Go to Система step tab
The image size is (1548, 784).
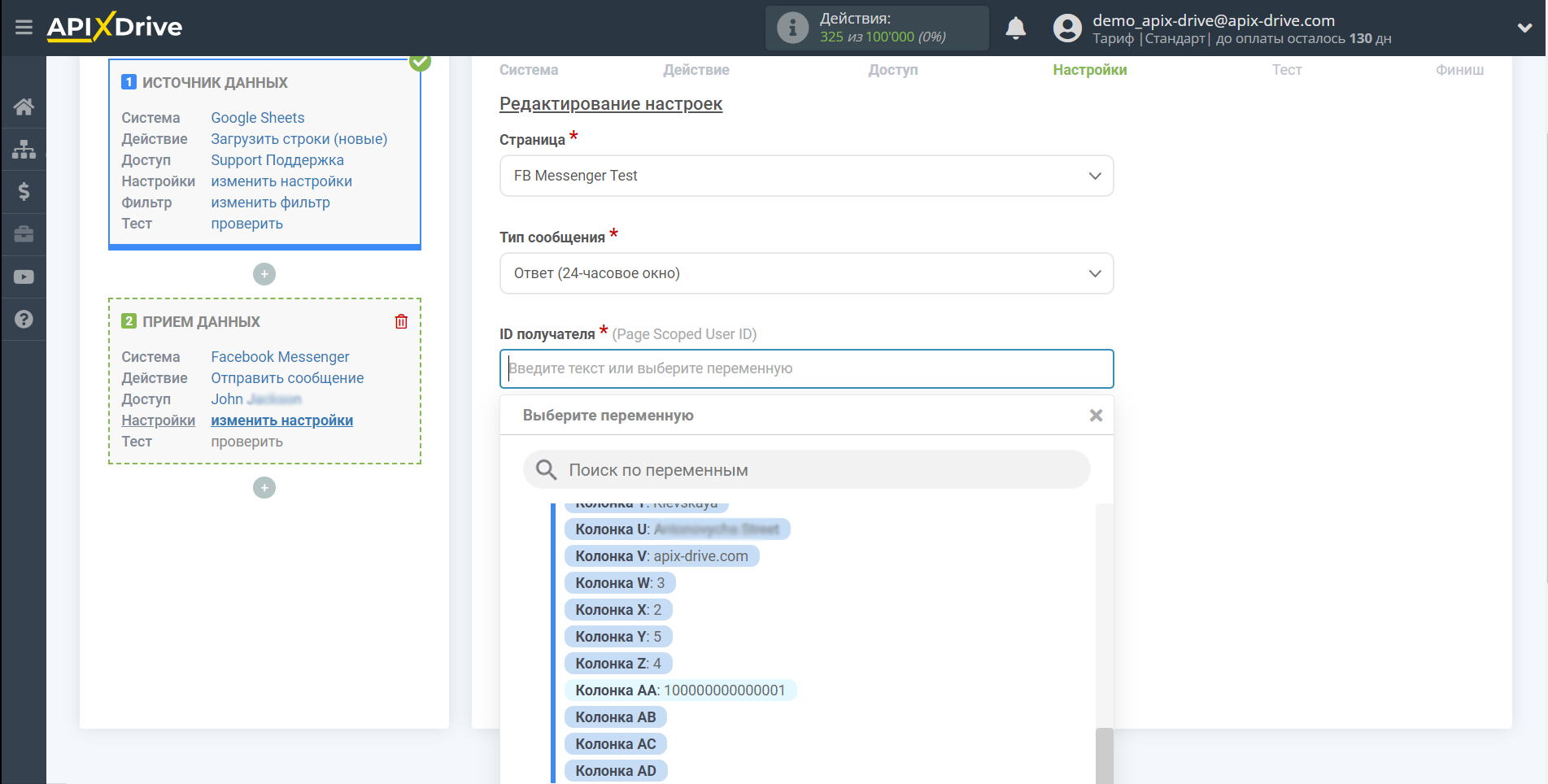[529, 70]
